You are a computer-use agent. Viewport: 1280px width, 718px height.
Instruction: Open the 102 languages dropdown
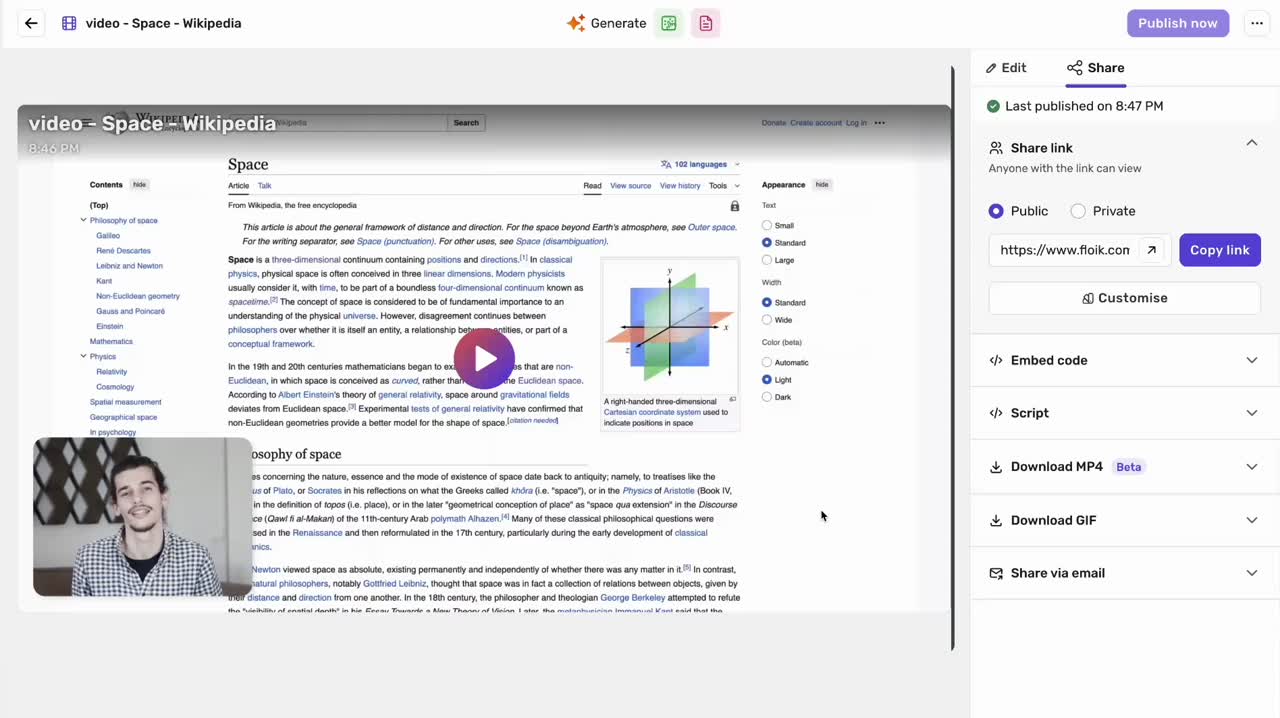pos(700,164)
